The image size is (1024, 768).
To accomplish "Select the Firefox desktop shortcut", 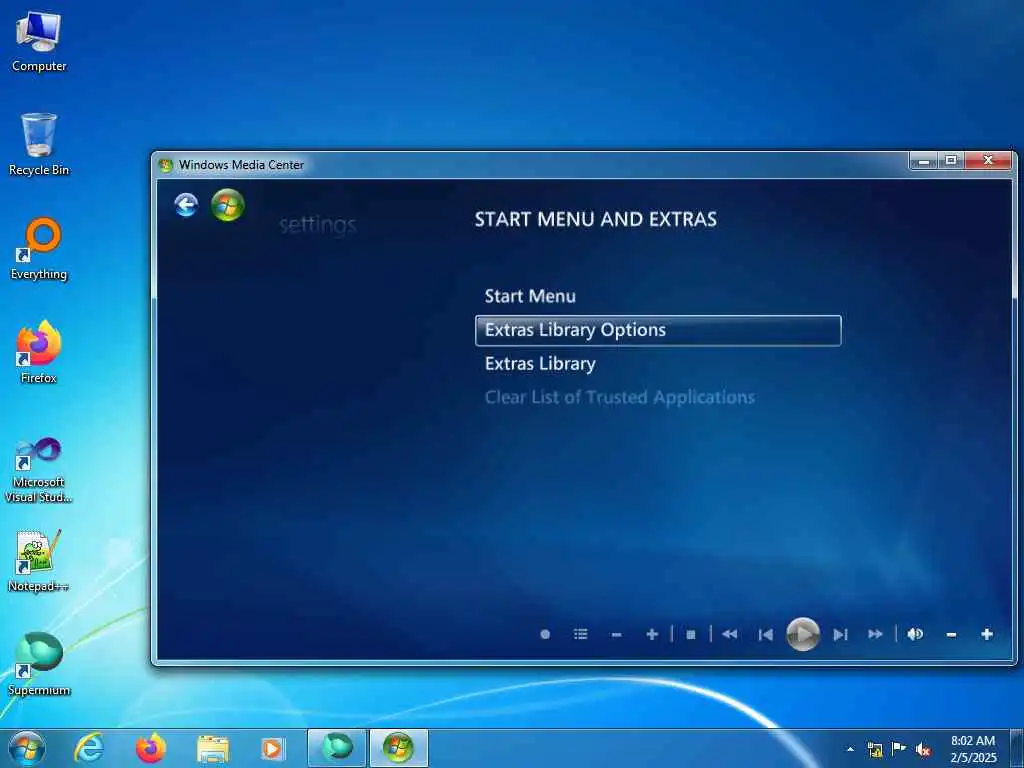I will 39,353.
